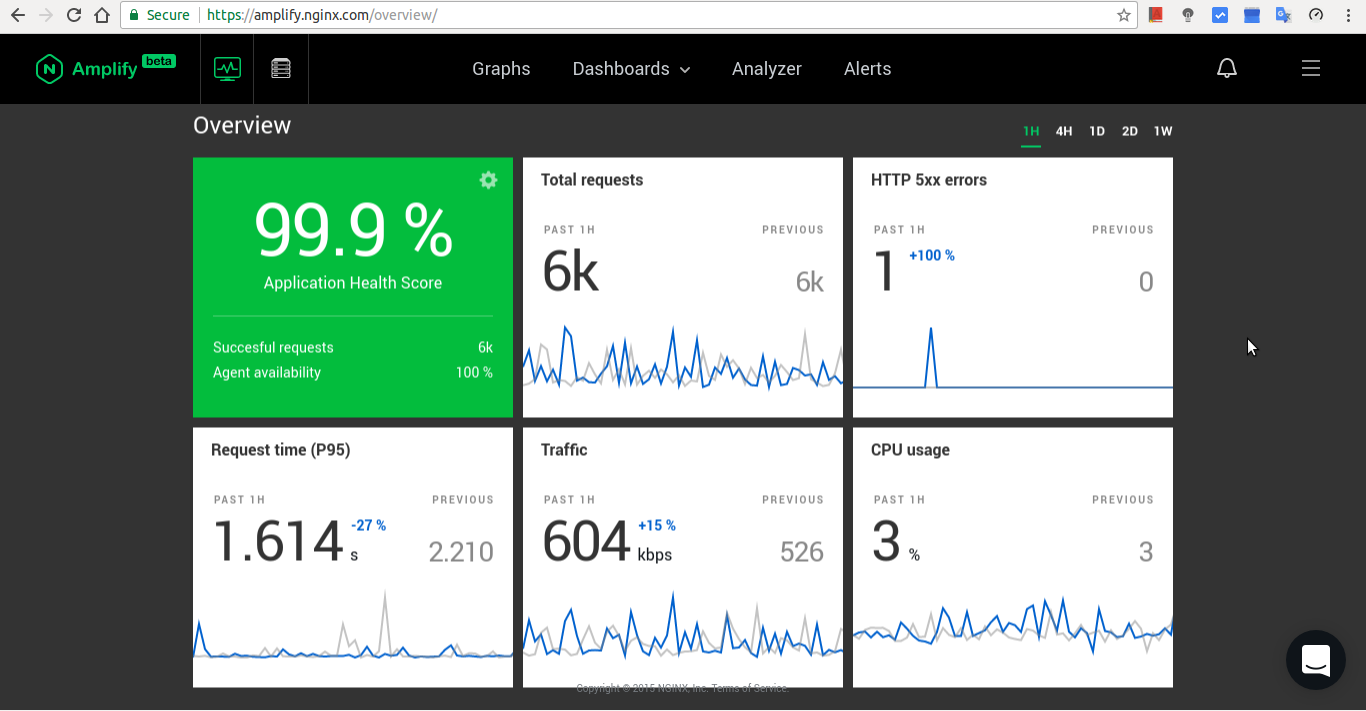Open the overview monitor icon
This screenshot has height=711, width=1366.
pyautogui.click(x=227, y=69)
